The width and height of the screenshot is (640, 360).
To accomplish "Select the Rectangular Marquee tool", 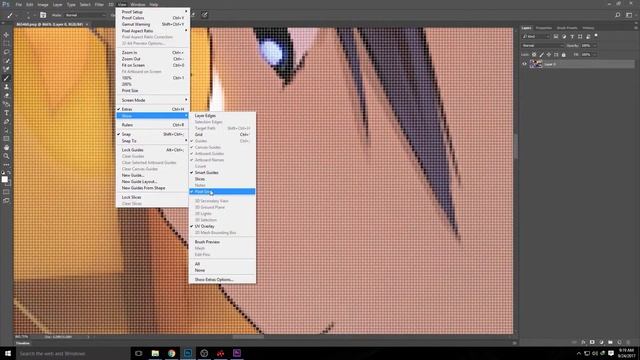I will coord(6,43).
